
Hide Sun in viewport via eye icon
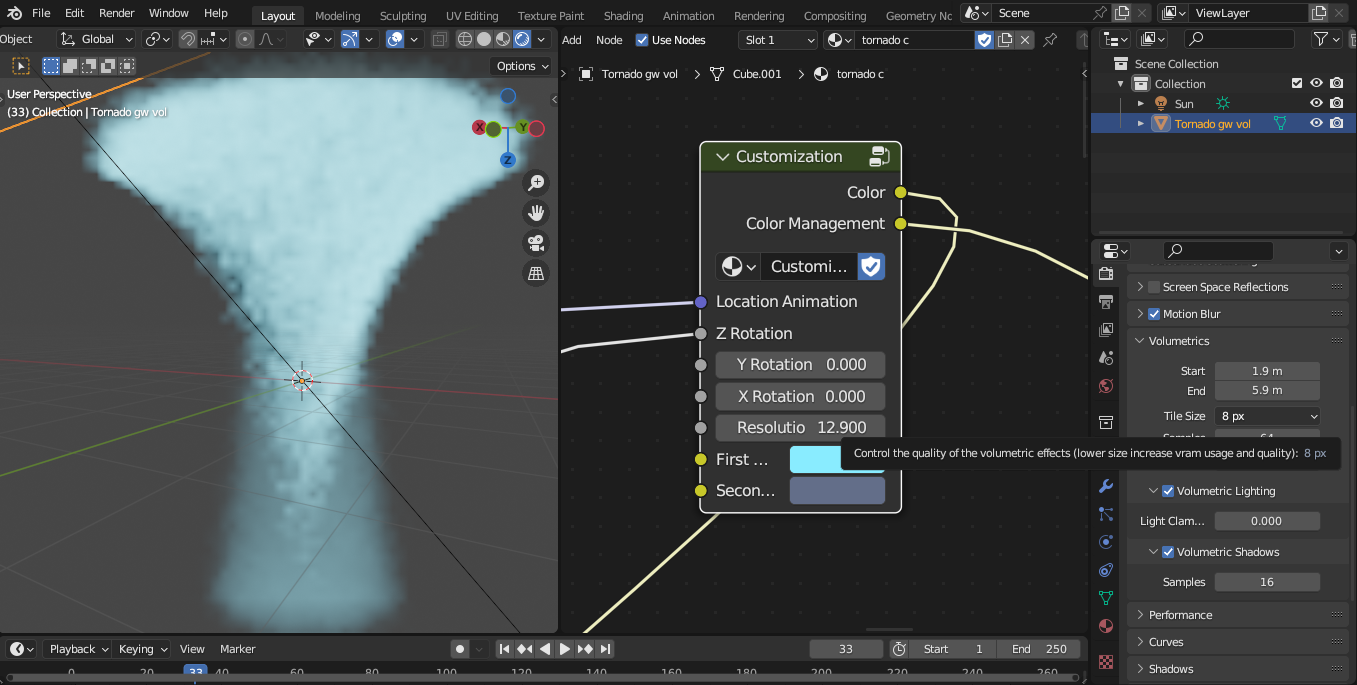pyautogui.click(x=1317, y=104)
